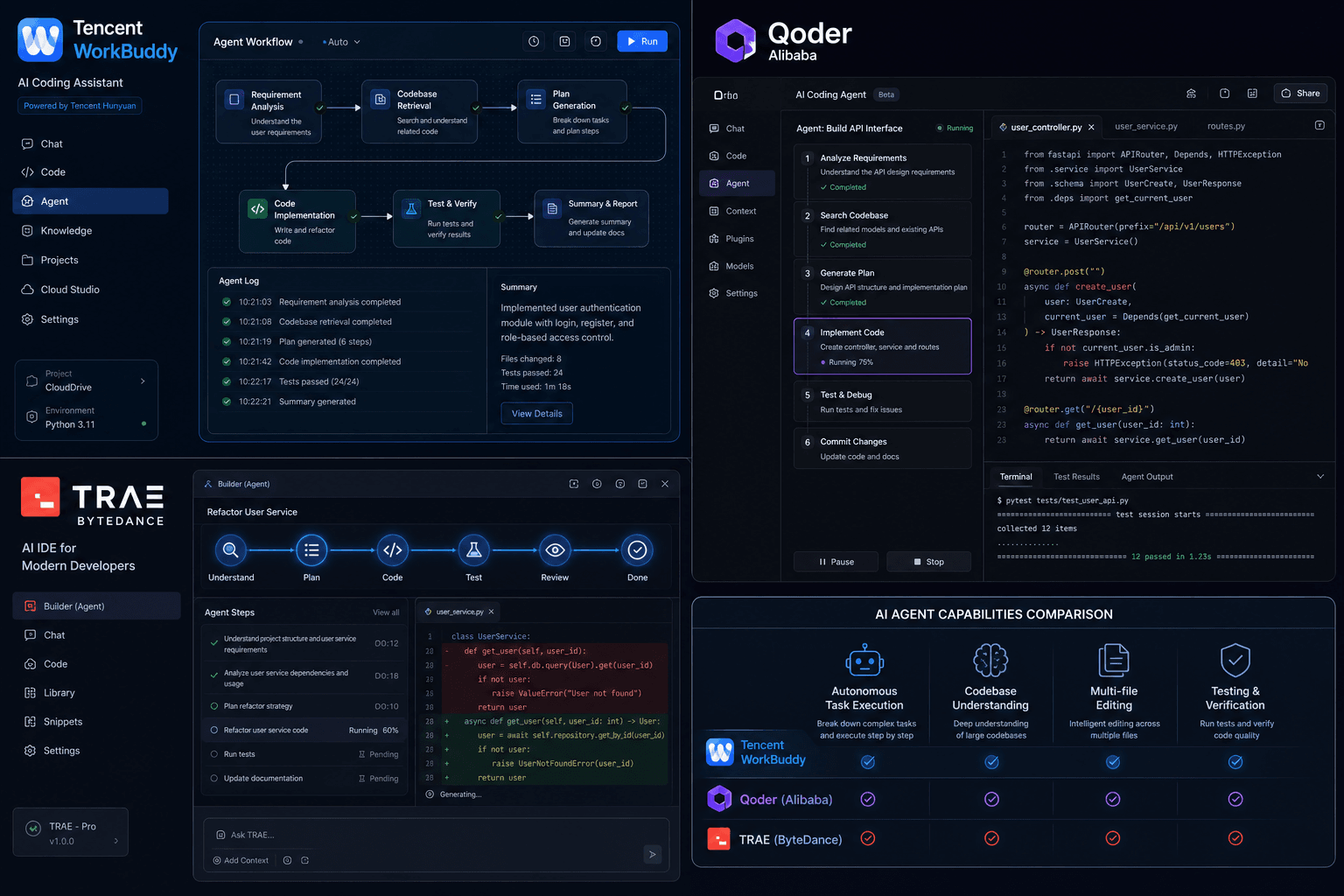Click the View Details button
Screen dimensions: 1344x896
click(536, 414)
